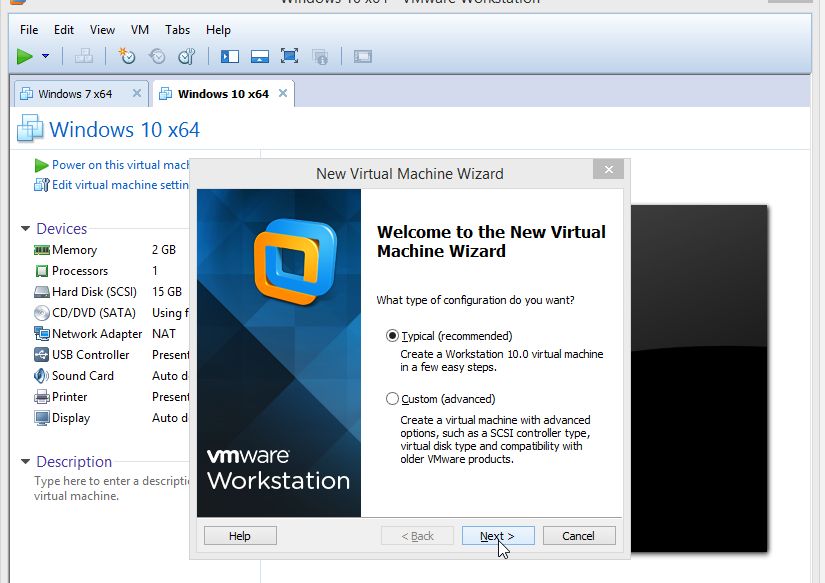This screenshot has width=825, height=583.
Task: Open the File menu
Action: point(29,30)
